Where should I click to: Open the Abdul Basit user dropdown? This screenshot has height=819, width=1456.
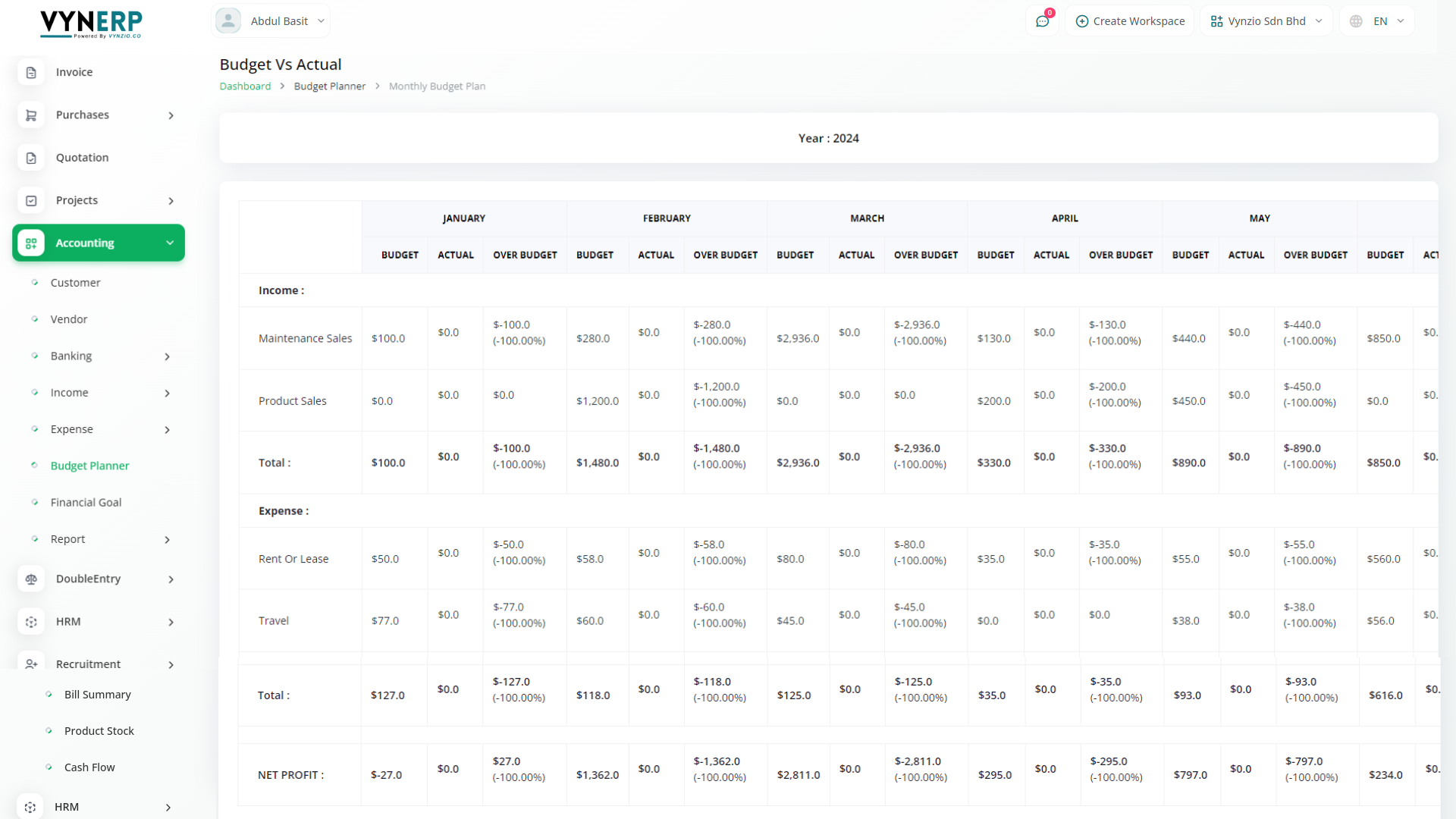coord(271,21)
